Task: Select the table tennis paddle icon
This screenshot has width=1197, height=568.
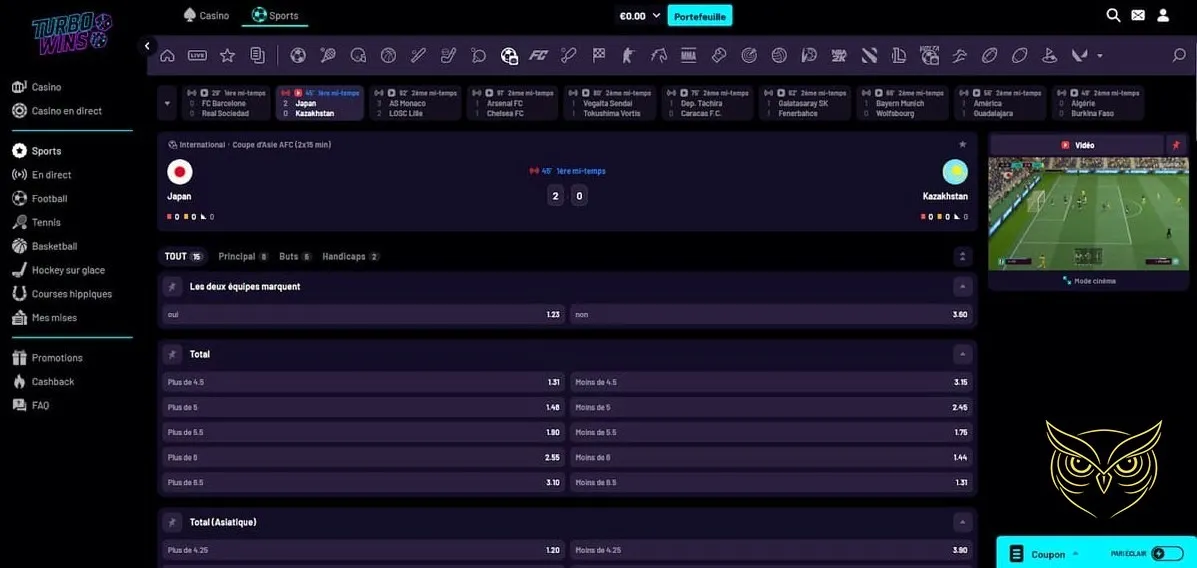Action: 478,56
